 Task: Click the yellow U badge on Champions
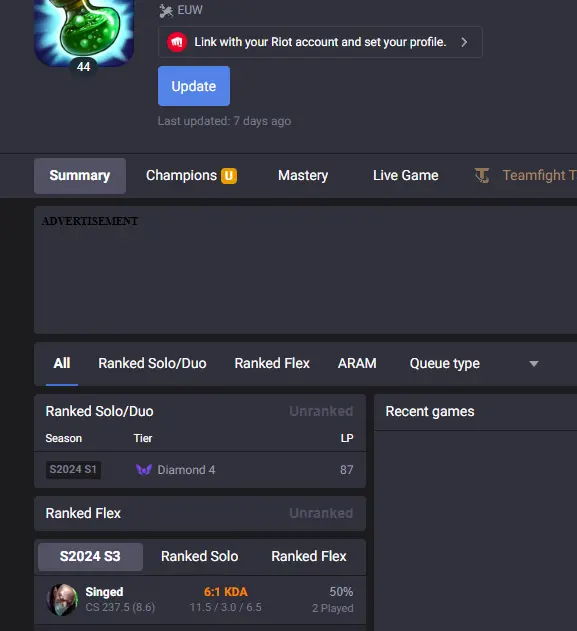229,176
